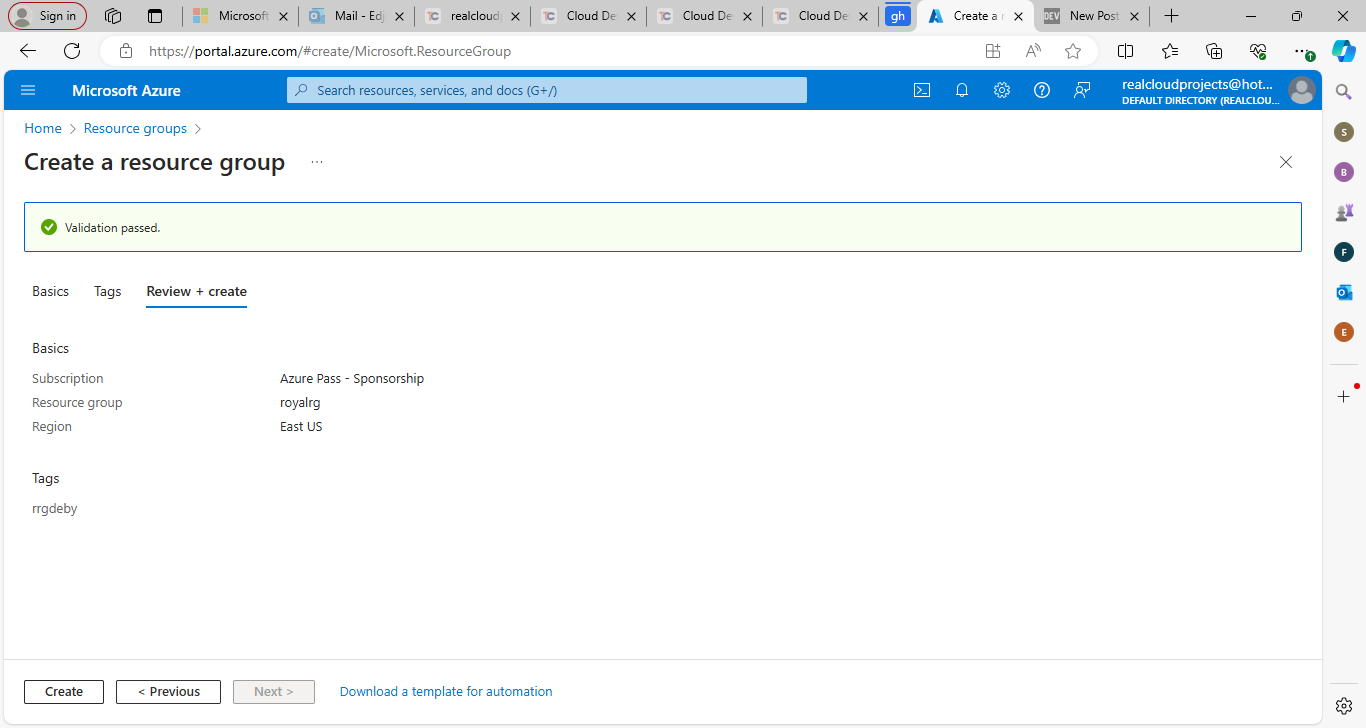Go back with the Previous button
Image resolution: width=1366 pixels, height=728 pixels.
click(x=168, y=692)
